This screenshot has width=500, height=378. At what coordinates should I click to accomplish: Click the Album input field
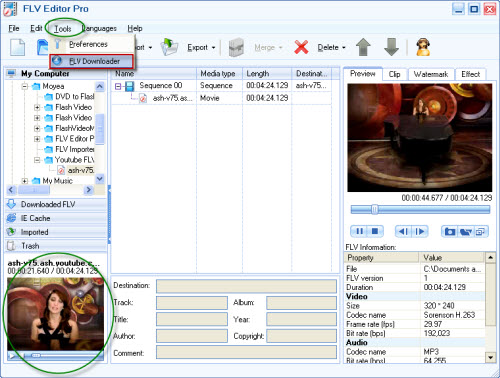click(x=301, y=303)
